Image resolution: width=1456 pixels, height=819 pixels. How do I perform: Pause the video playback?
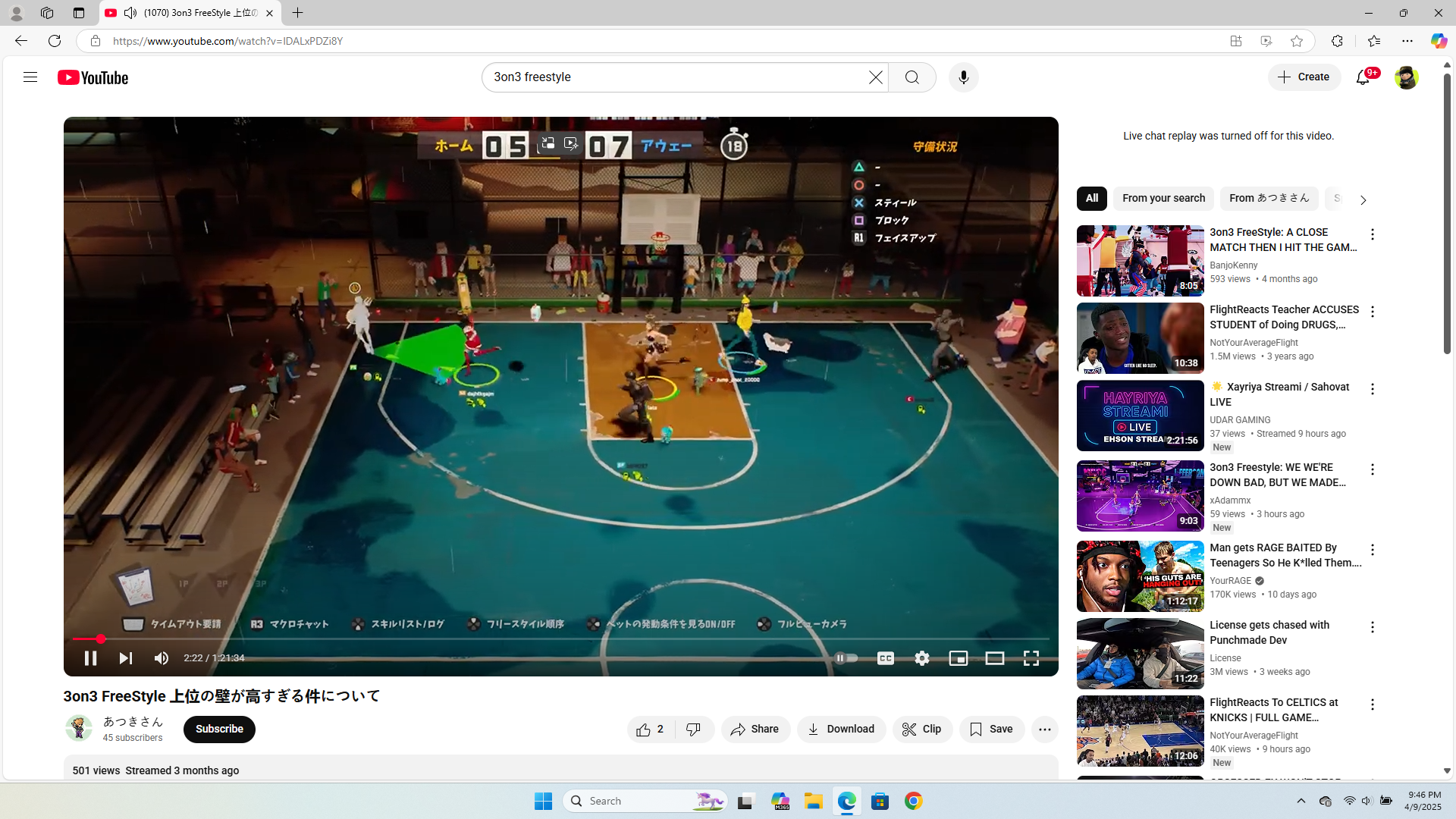(90, 658)
